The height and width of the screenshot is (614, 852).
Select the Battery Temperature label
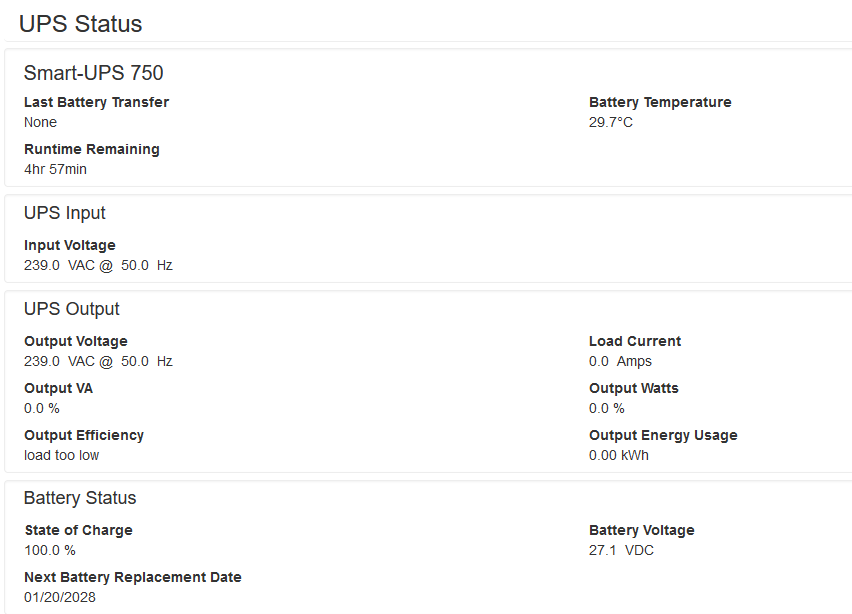click(x=660, y=102)
